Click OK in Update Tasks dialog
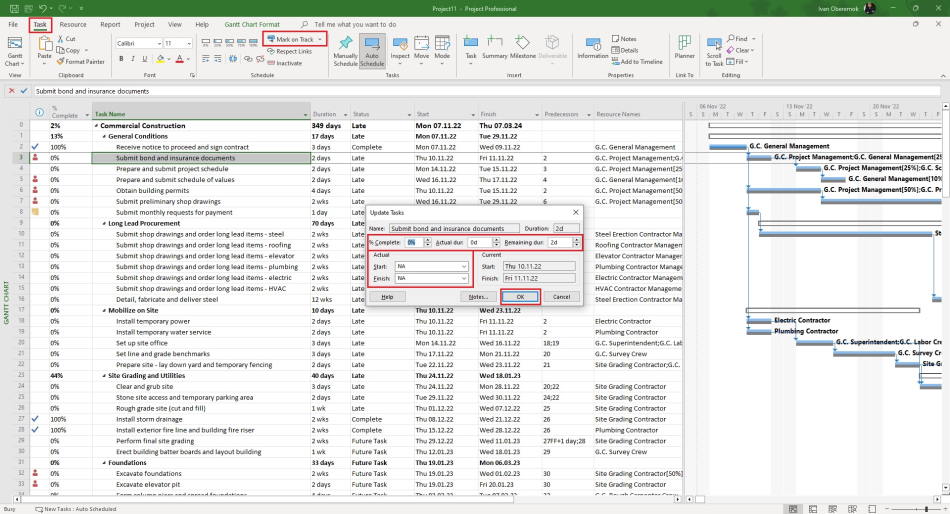Viewport: 950px width, 514px height. click(520, 297)
